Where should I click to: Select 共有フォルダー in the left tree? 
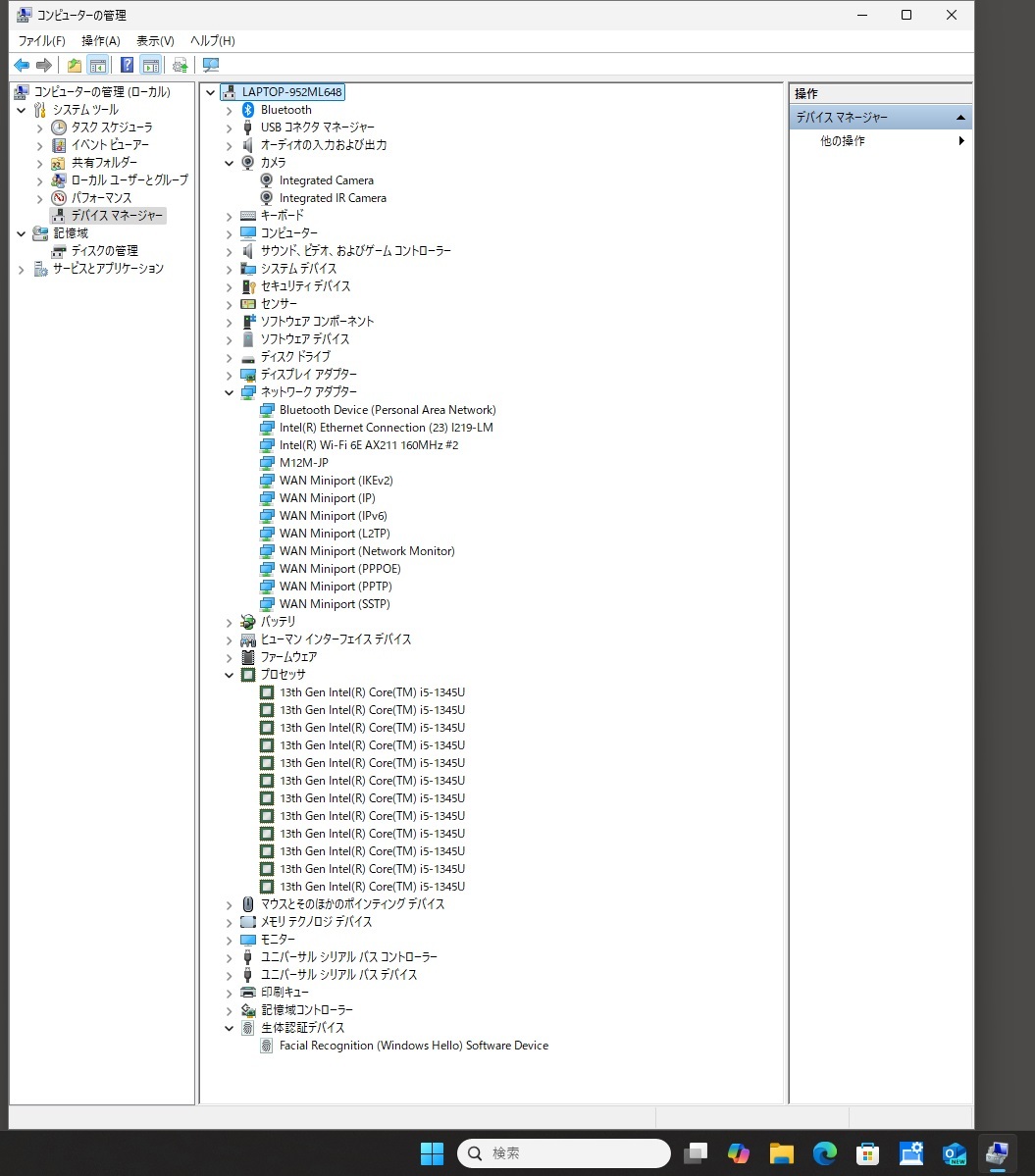pos(104,162)
